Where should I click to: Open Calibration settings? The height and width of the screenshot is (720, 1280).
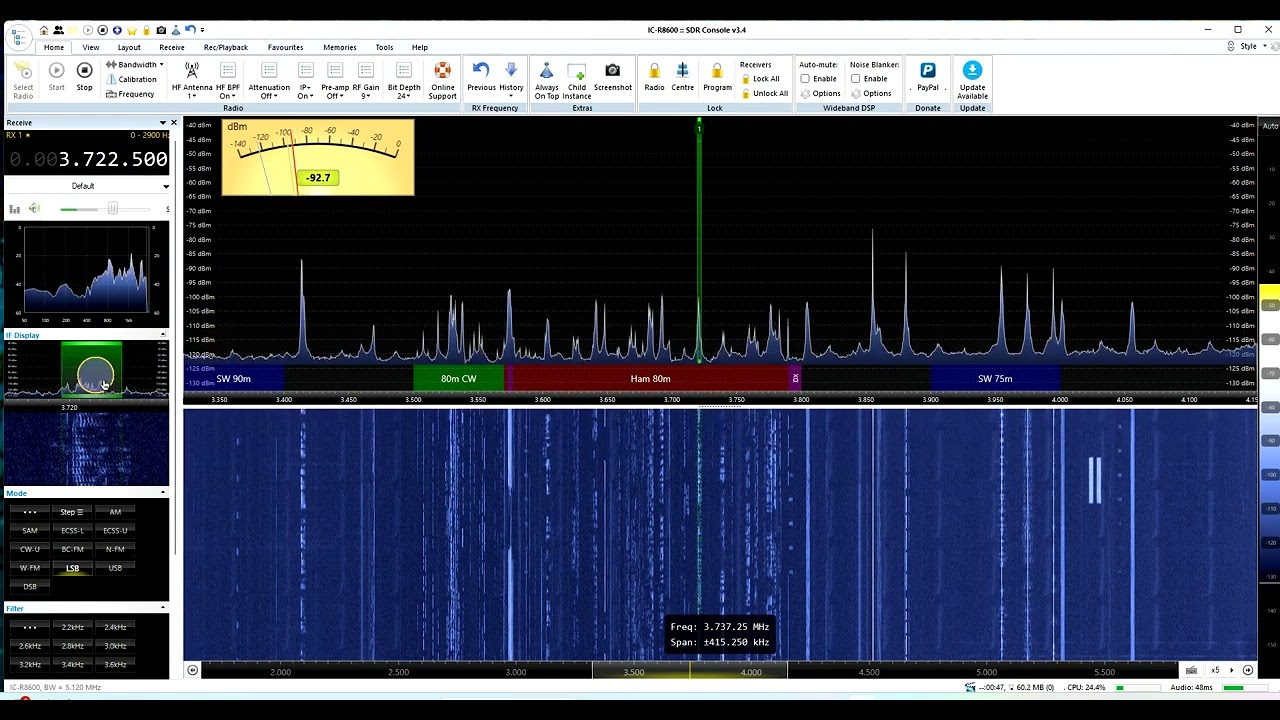131,79
